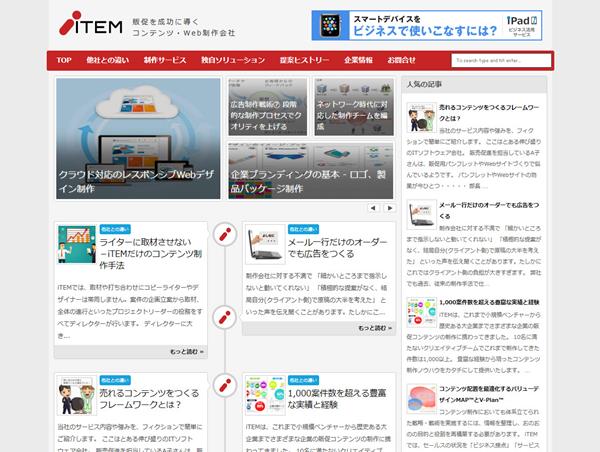
Task: Open 1,000案件数を超える豊富な実績 main title
Action: pyautogui.click(x=337, y=398)
